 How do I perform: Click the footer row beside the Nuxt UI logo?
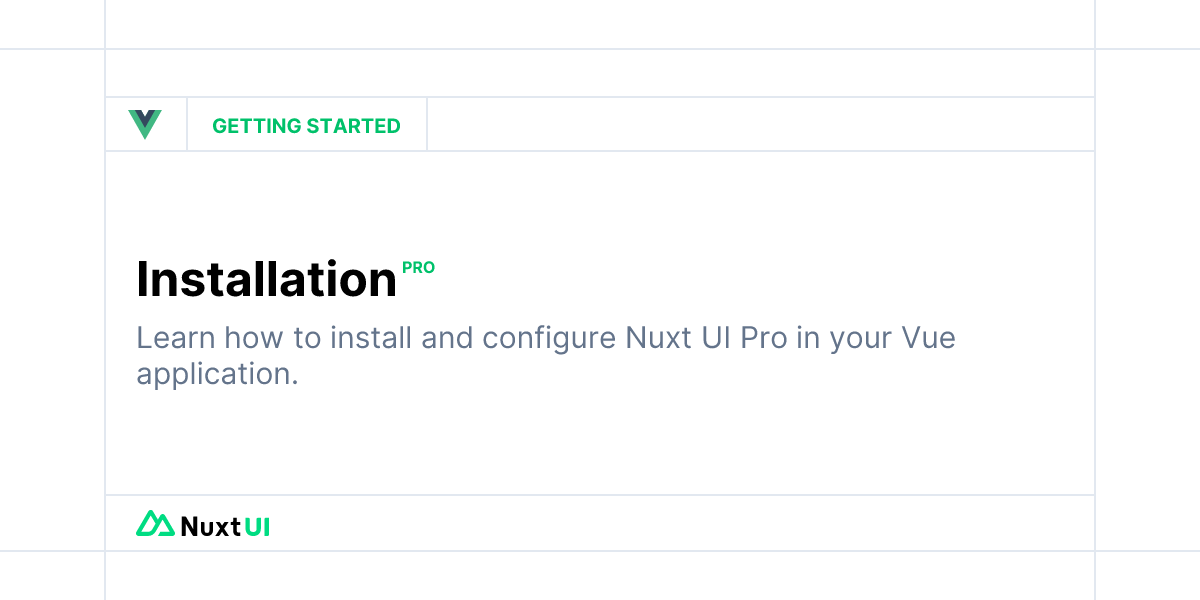(680, 523)
